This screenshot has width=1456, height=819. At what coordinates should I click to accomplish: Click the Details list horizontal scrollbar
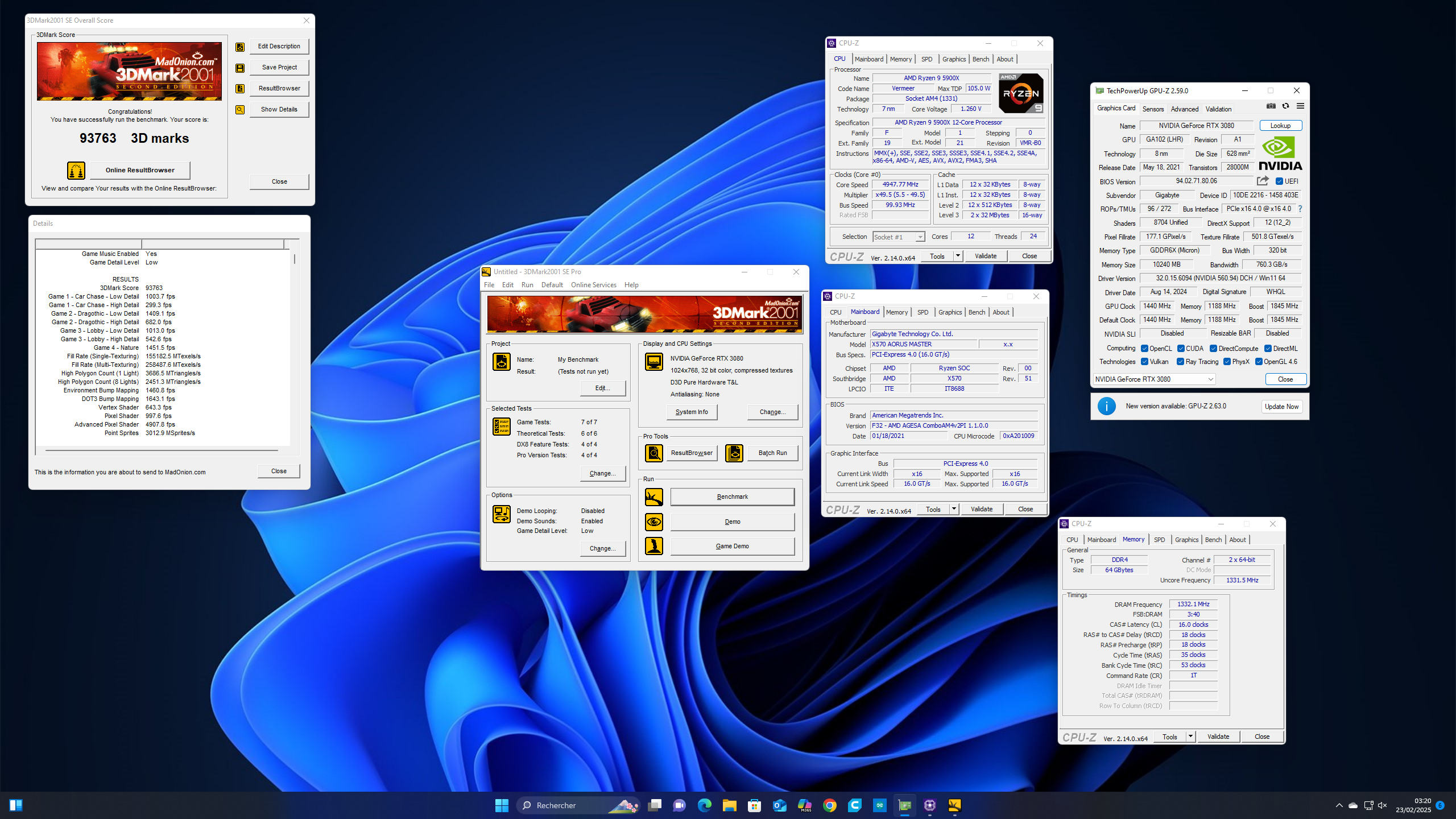(x=162, y=450)
